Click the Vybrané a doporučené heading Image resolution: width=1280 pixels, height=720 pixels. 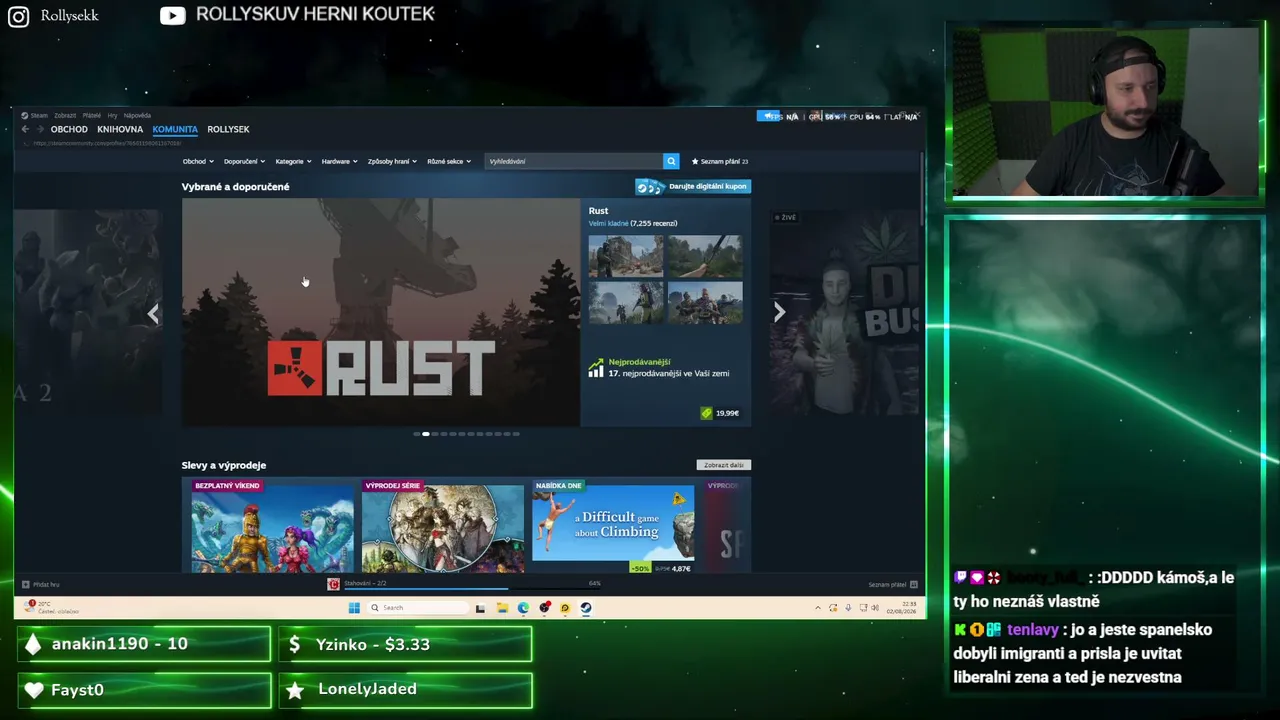236,187
